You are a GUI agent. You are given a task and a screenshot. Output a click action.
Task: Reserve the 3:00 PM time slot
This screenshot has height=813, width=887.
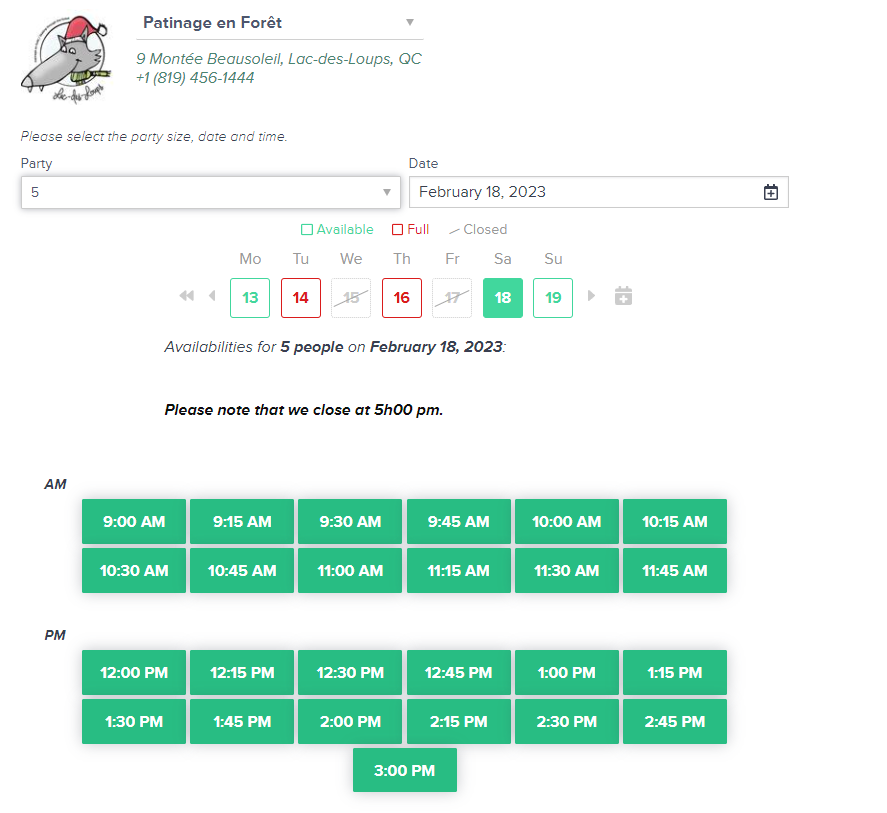pyautogui.click(x=404, y=771)
